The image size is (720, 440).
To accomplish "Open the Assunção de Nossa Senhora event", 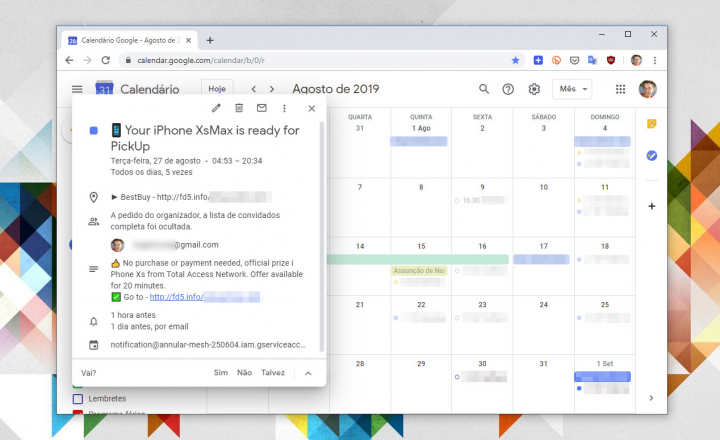I will pyautogui.click(x=419, y=271).
